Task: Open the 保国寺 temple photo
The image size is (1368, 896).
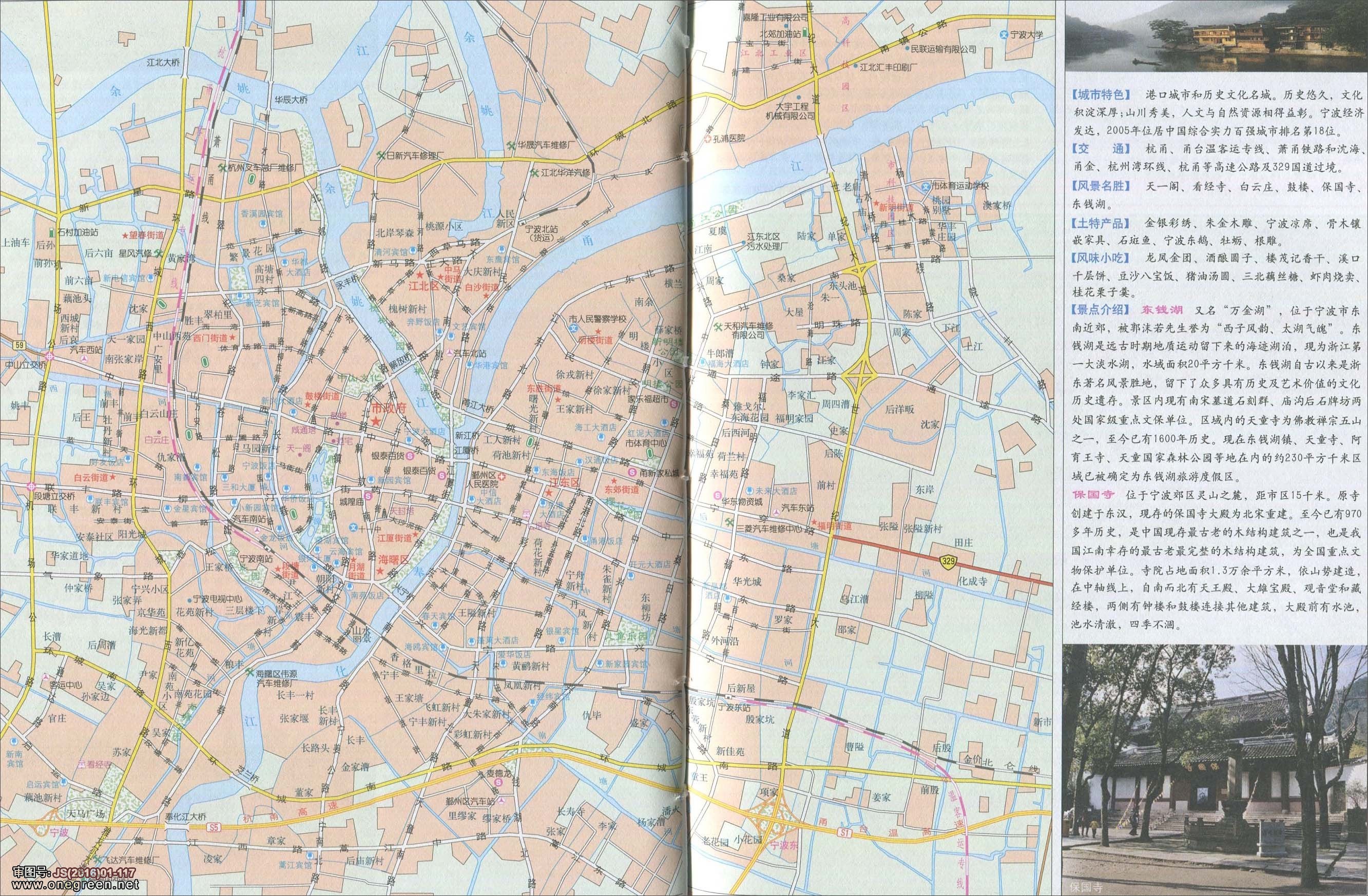Action: click(1214, 770)
